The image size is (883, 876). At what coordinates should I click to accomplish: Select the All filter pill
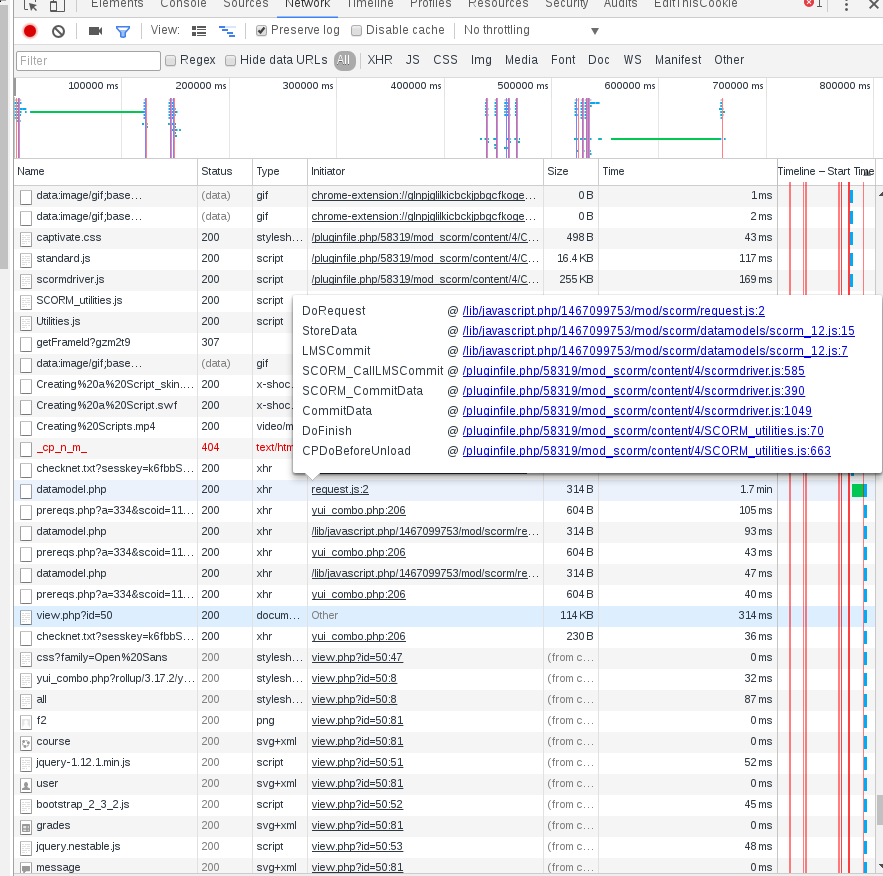click(344, 60)
